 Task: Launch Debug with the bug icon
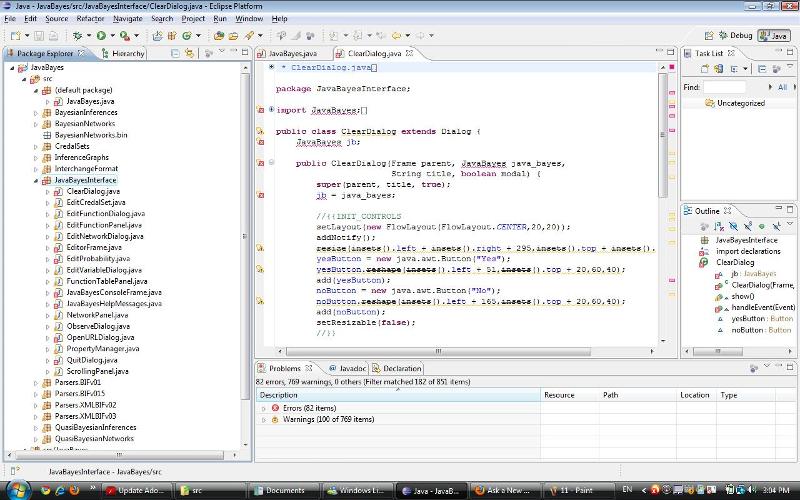point(78,35)
